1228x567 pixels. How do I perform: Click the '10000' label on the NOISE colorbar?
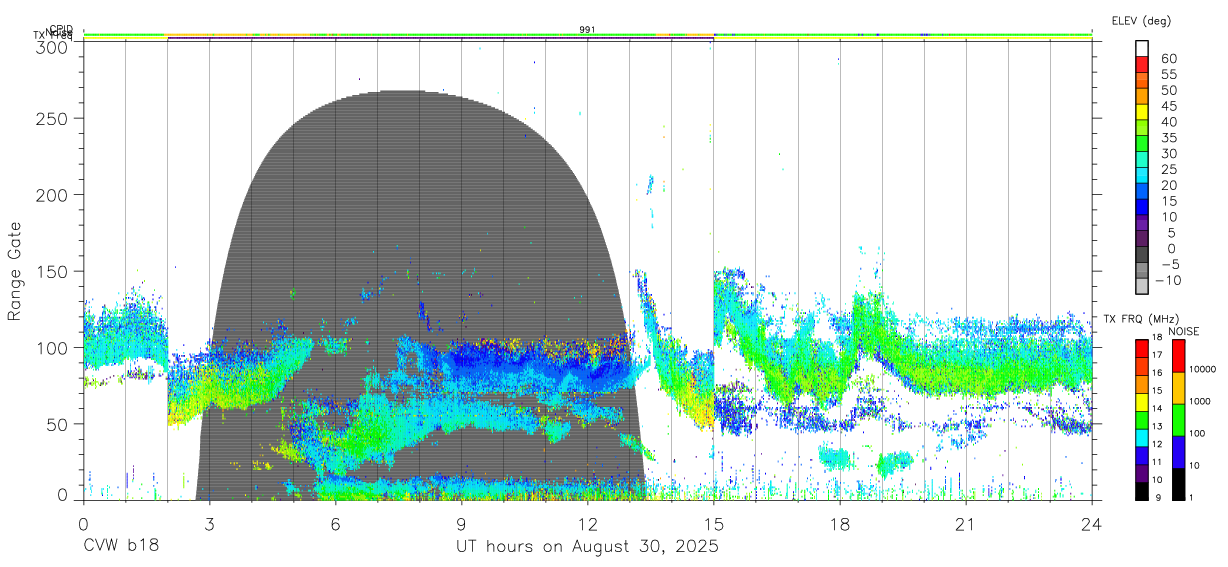pos(1202,369)
